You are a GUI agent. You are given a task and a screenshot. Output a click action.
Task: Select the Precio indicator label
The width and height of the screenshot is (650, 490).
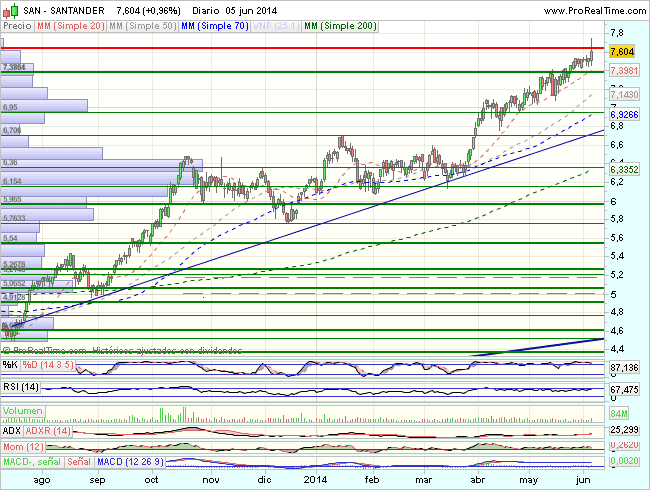click(17, 26)
